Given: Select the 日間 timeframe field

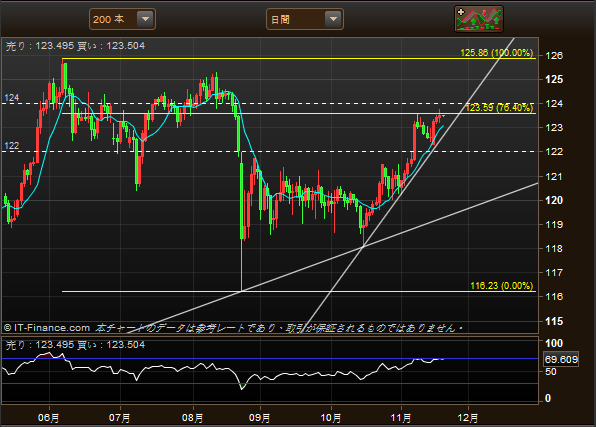Looking at the screenshot, I should point(305,19).
